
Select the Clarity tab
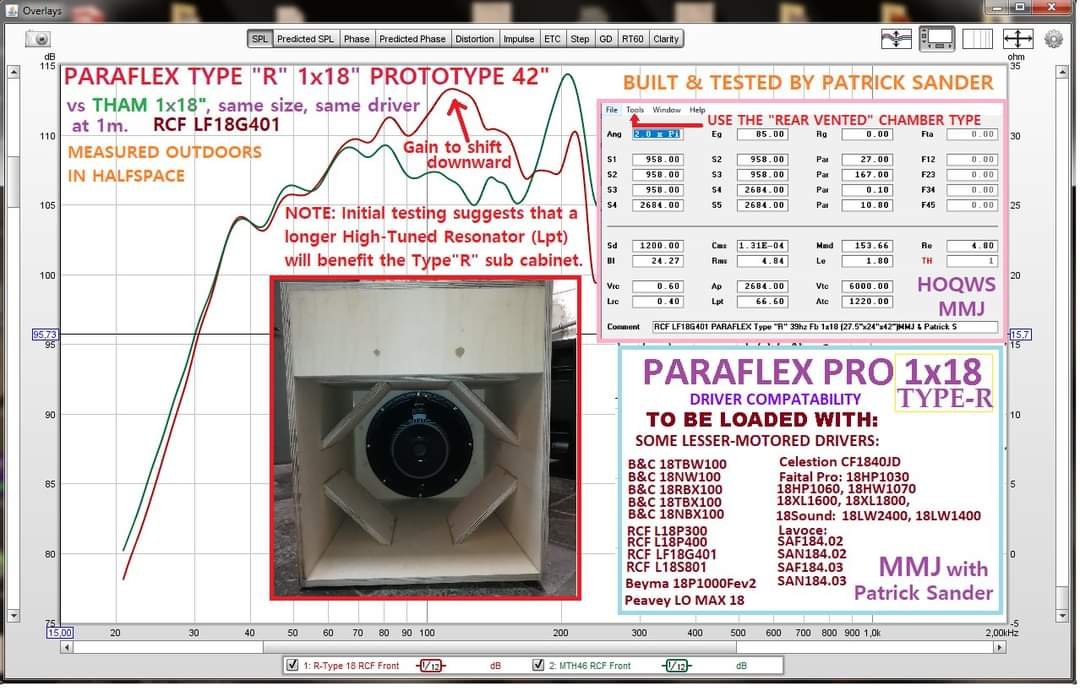[x=666, y=39]
